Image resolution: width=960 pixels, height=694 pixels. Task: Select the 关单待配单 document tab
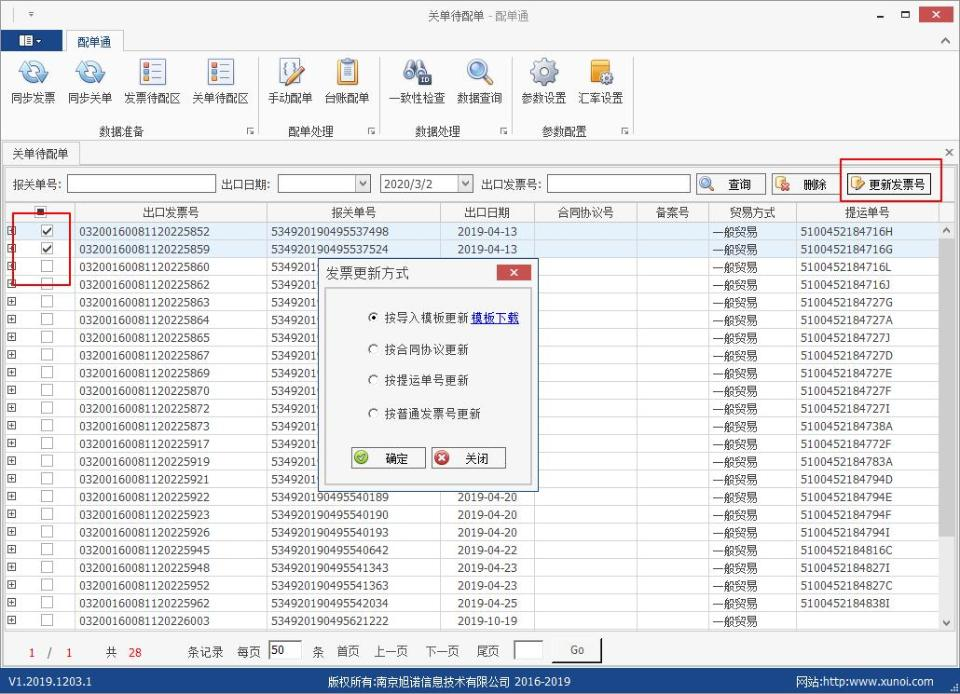point(40,154)
